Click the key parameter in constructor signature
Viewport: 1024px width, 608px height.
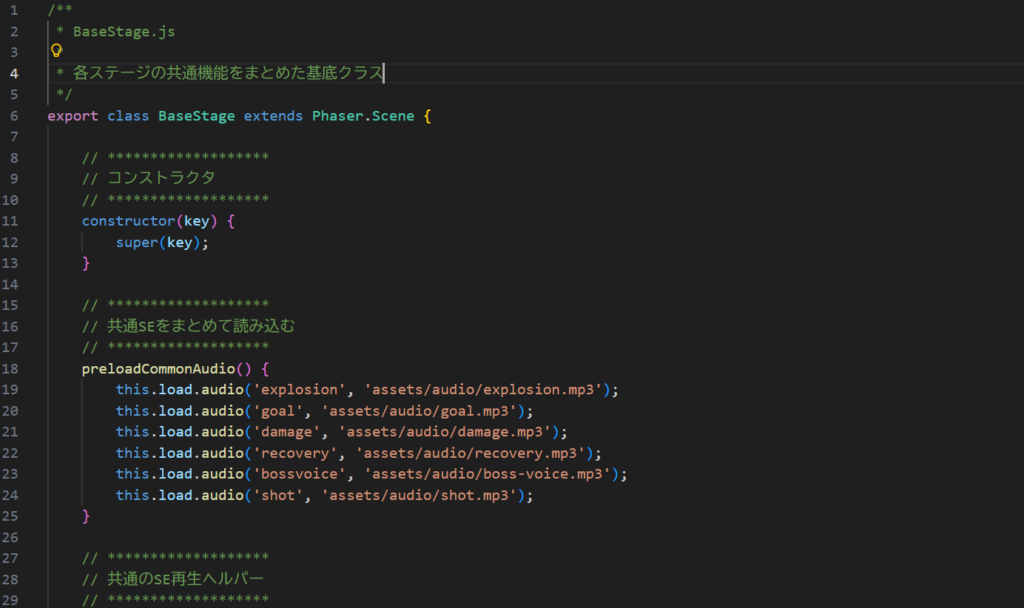(x=196, y=221)
